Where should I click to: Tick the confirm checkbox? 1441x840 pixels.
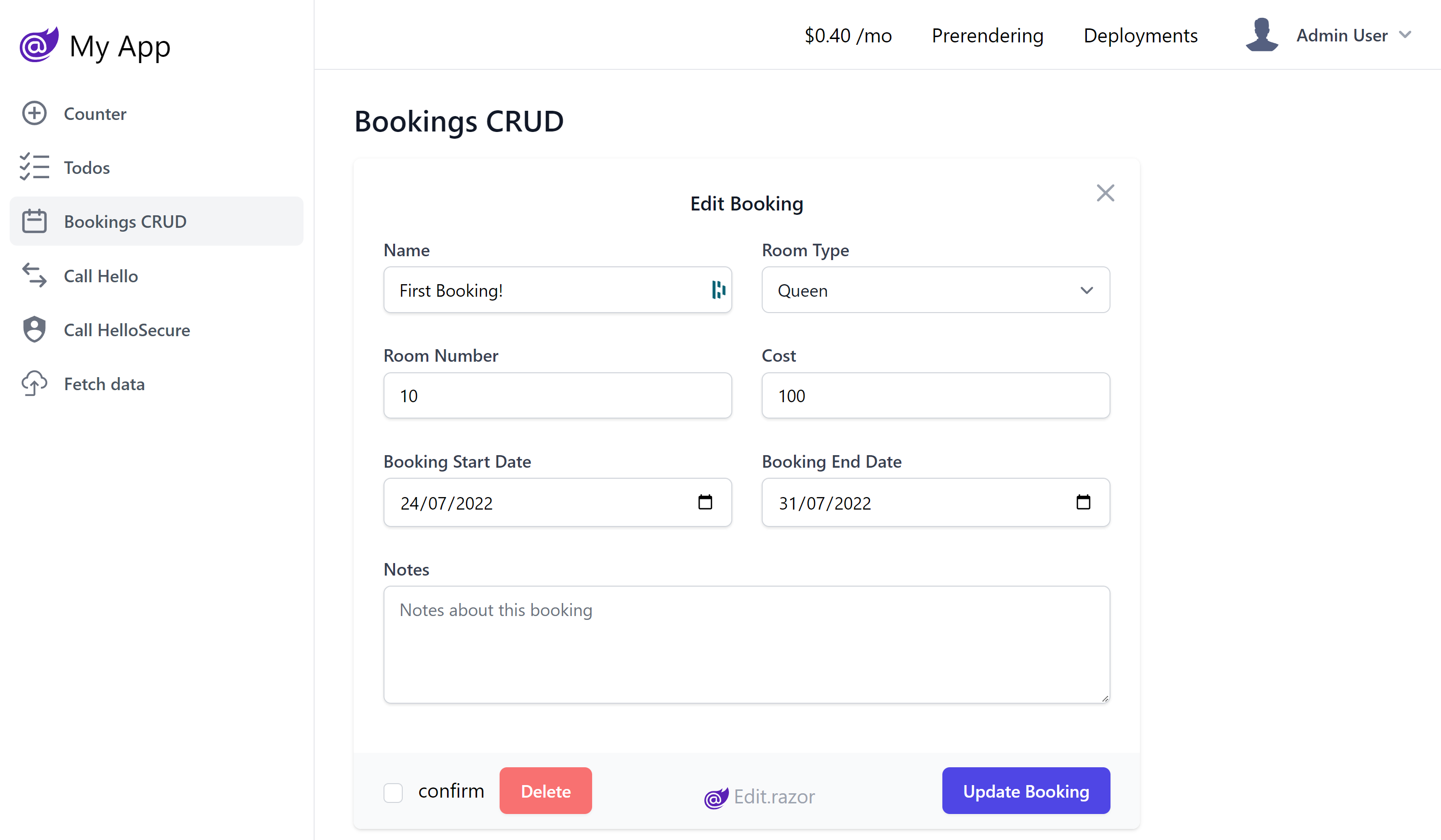click(x=394, y=792)
